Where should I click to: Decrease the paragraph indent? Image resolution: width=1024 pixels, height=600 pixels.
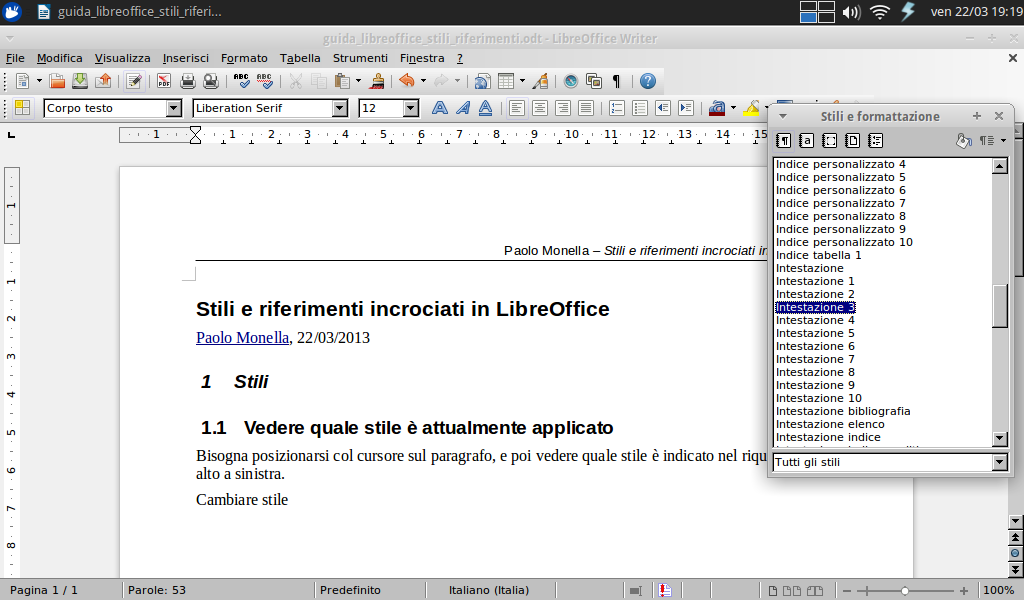(x=663, y=108)
